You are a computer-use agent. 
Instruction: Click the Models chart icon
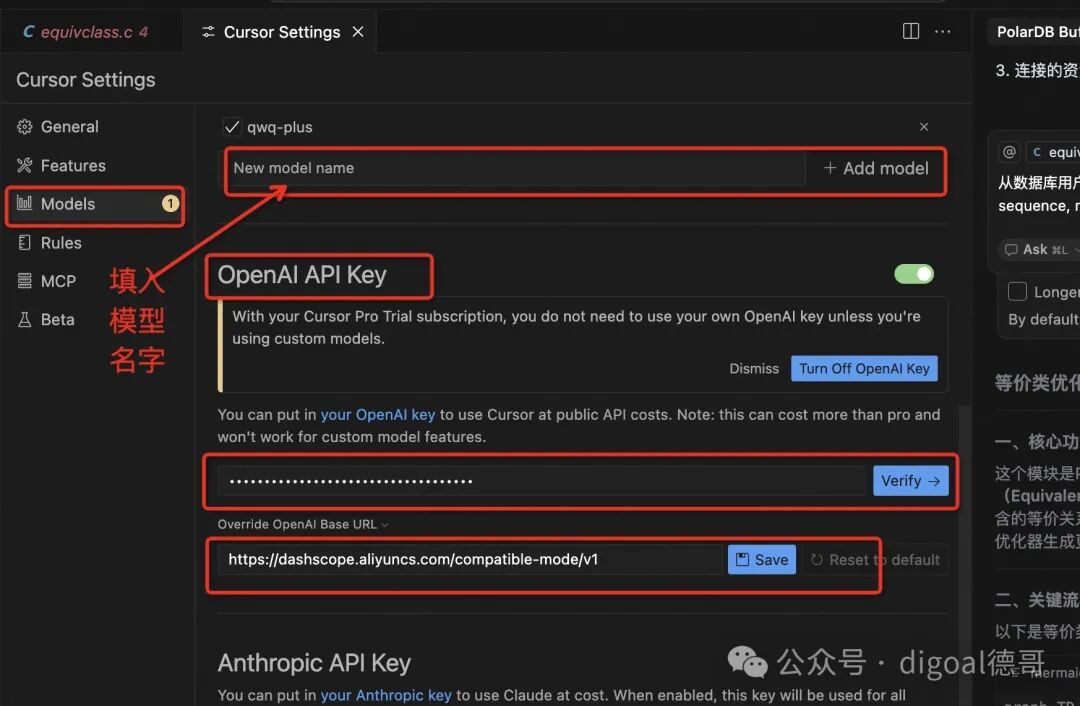point(25,203)
